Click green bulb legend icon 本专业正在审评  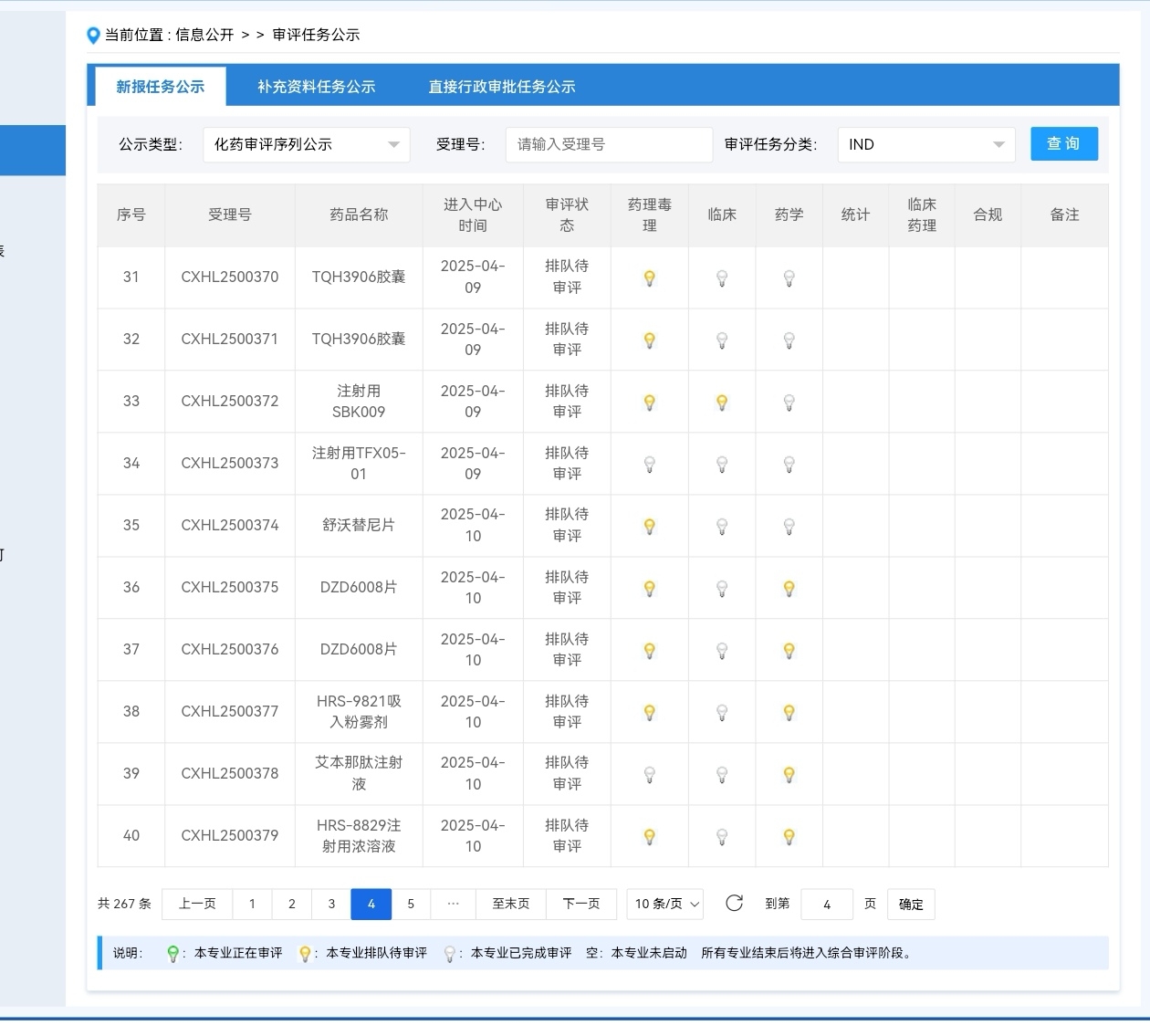tap(172, 954)
